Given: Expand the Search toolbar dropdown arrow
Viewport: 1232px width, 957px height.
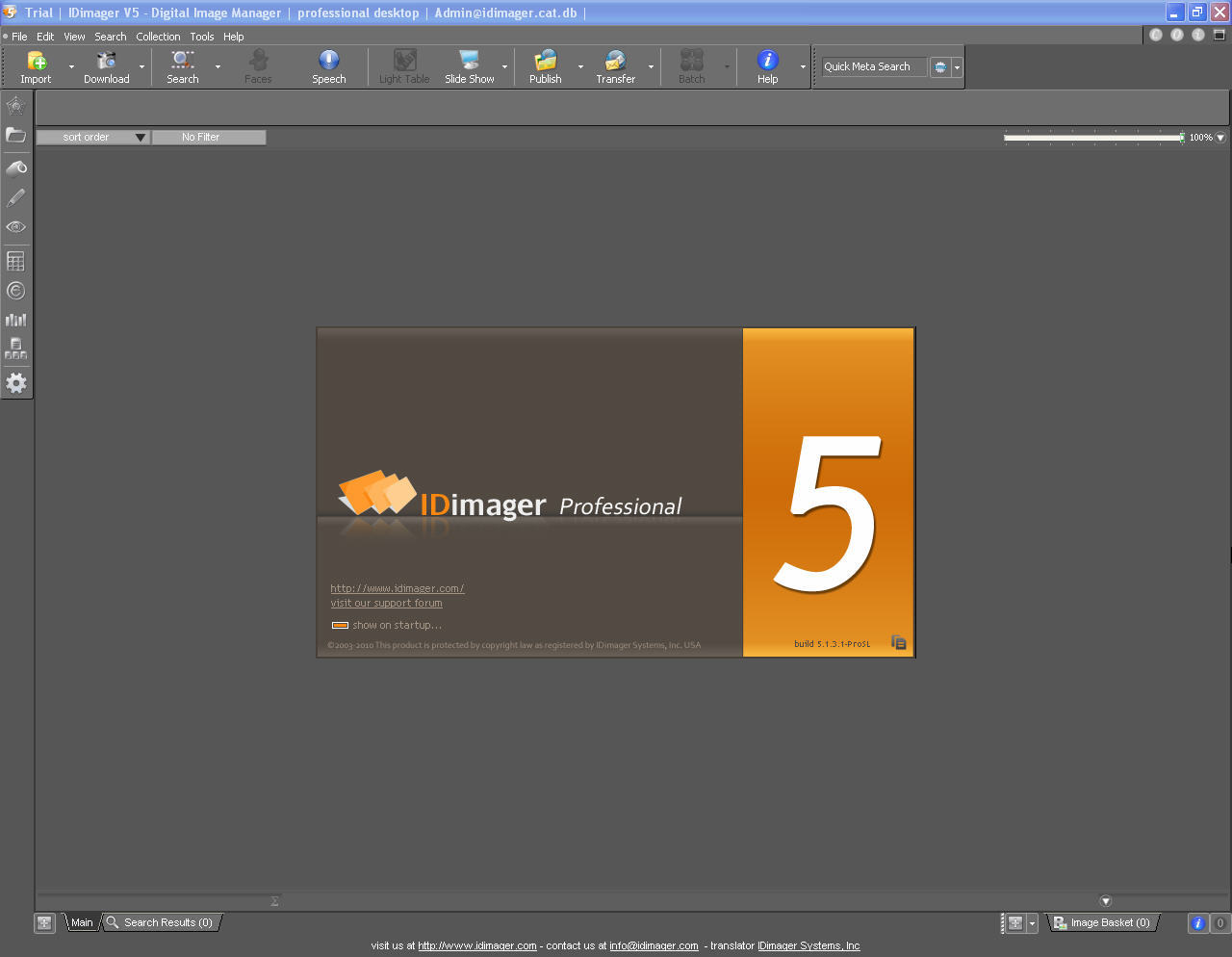Looking at the screenshot, I should [x=218, y=66].
